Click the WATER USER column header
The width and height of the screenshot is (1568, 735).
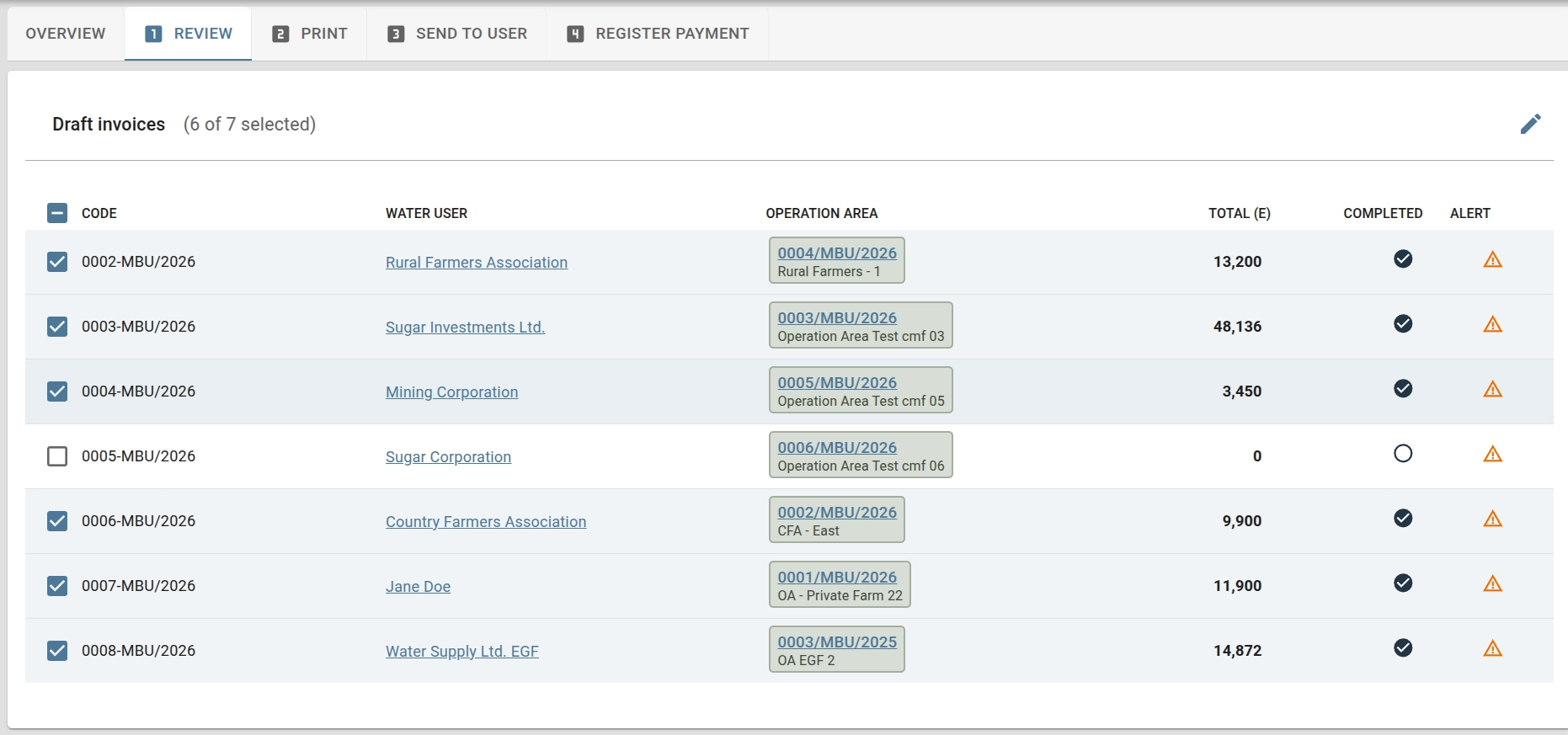click(x=426, y=213)
